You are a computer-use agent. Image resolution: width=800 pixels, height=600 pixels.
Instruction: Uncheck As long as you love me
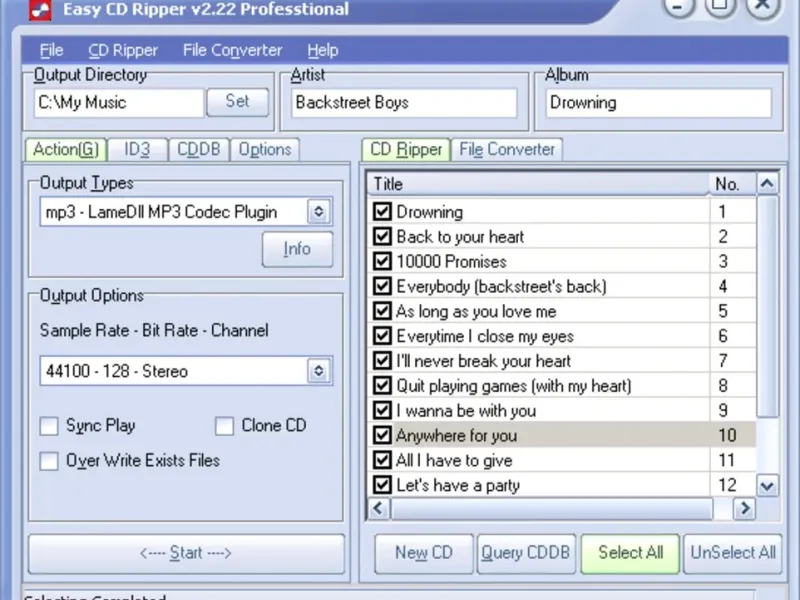click(382, 311)
